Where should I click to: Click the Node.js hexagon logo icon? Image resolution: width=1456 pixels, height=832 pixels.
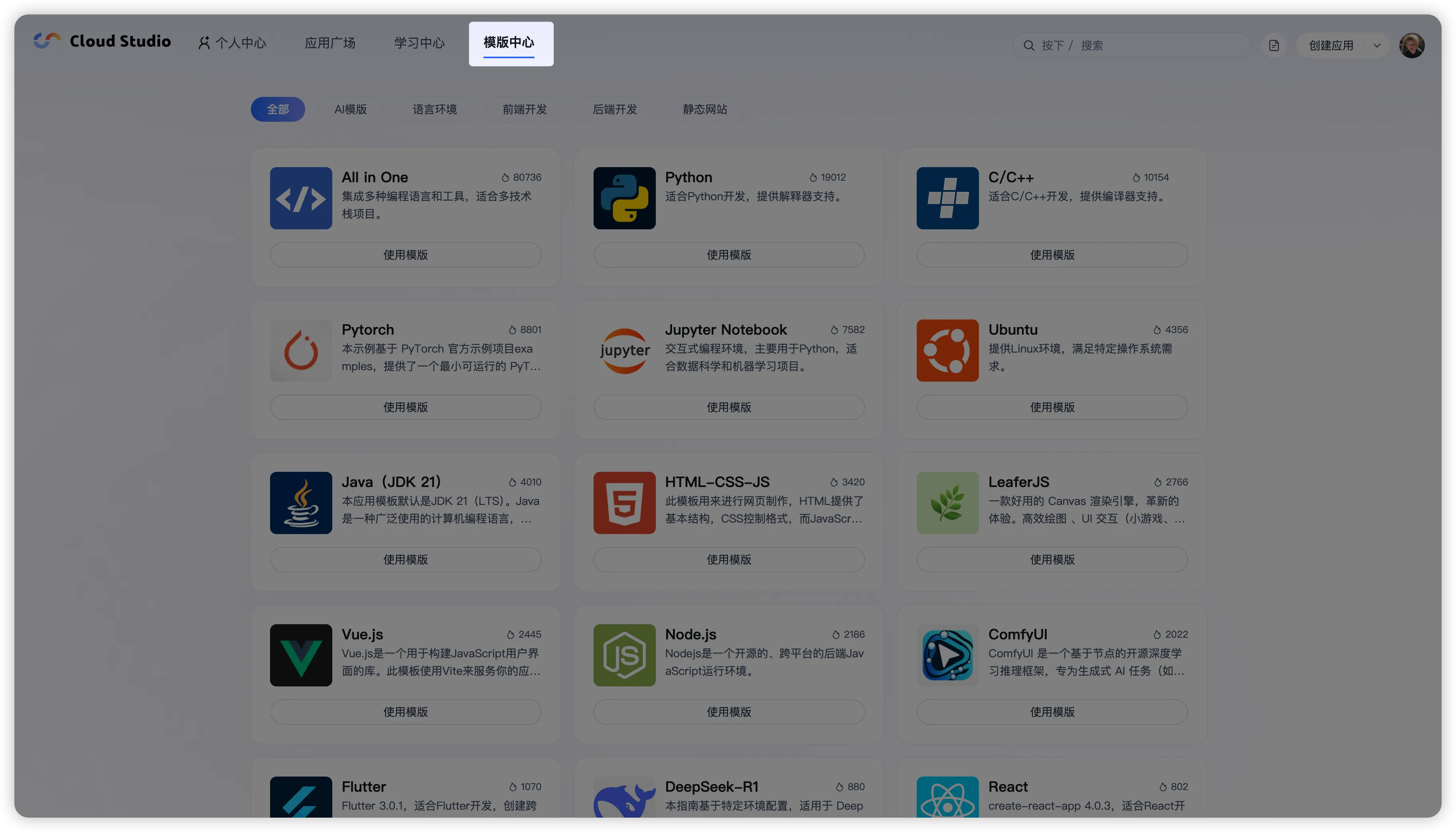(x=624, y=655)
